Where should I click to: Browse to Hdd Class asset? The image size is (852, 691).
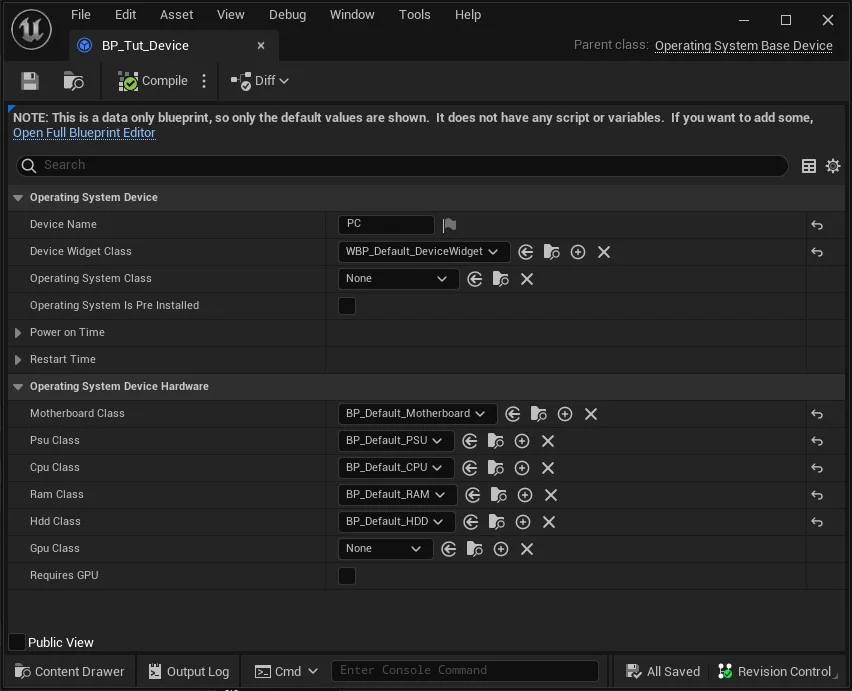497,522
